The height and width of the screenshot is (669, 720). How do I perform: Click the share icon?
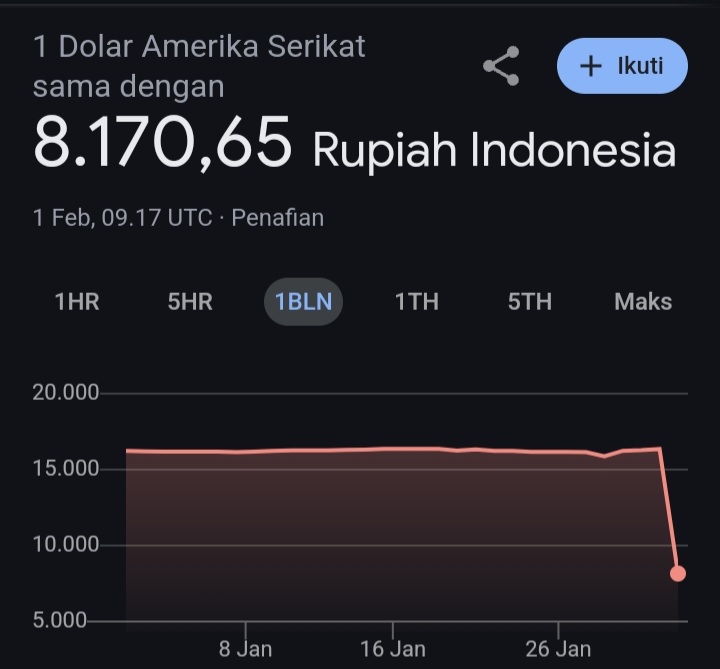tap(501, 66)
